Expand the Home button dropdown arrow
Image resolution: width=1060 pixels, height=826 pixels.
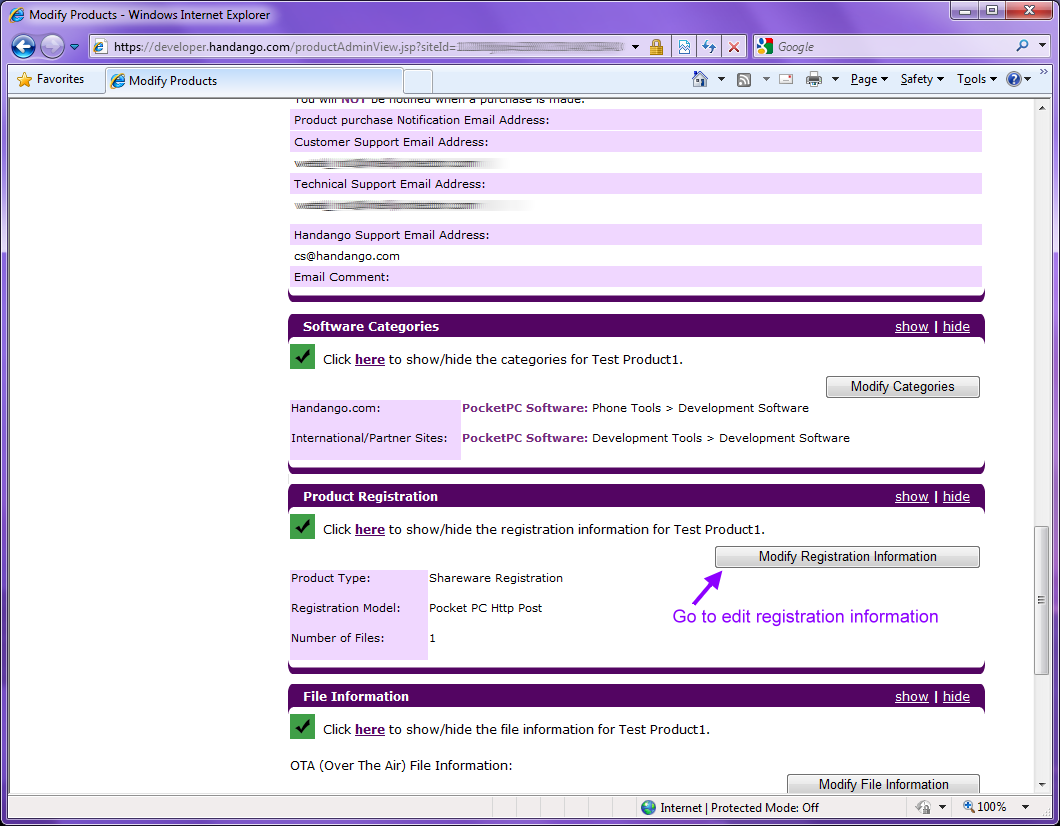(721, 79)
